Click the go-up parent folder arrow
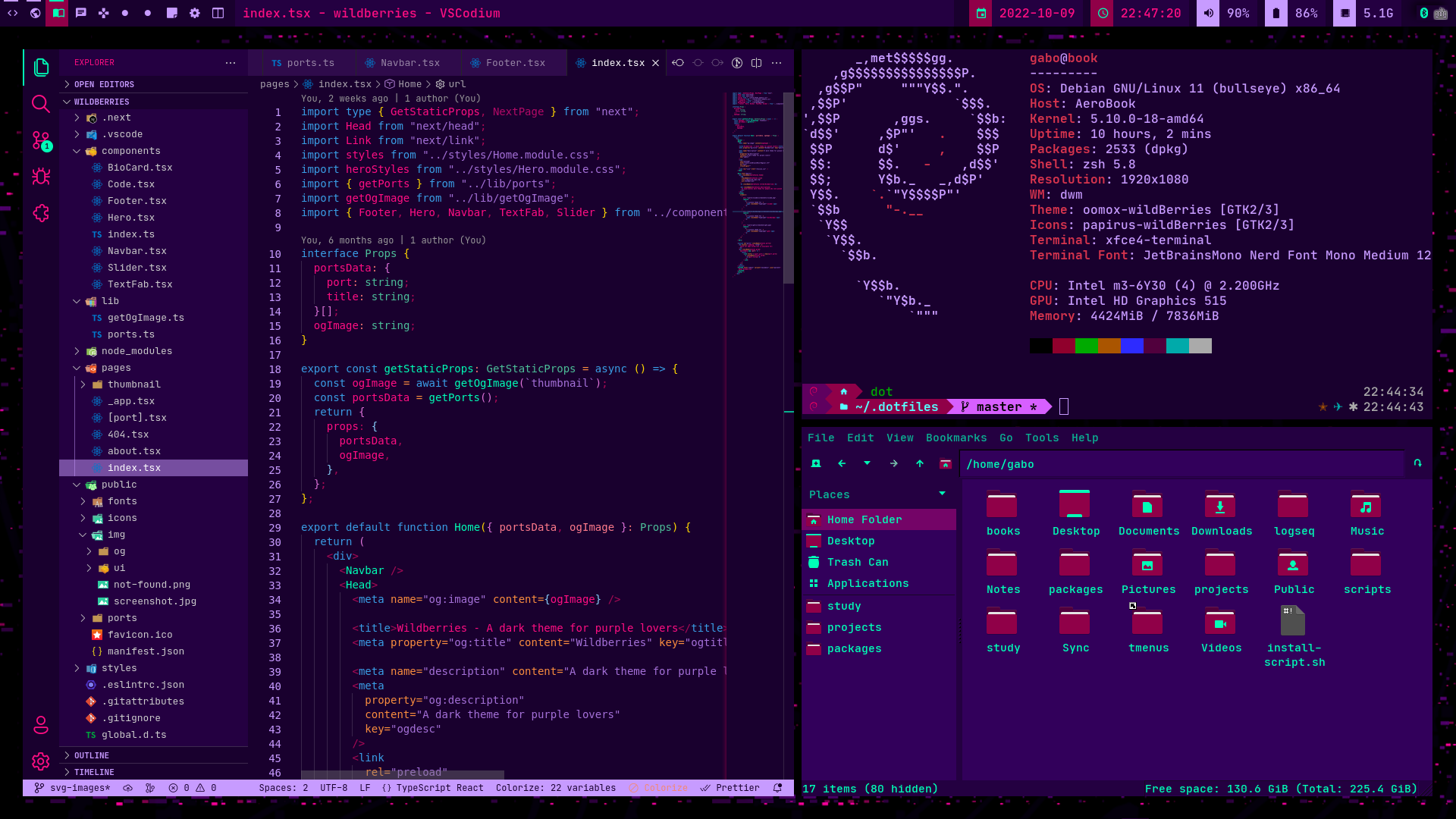The image size is (1456, 819). point(920,464)
